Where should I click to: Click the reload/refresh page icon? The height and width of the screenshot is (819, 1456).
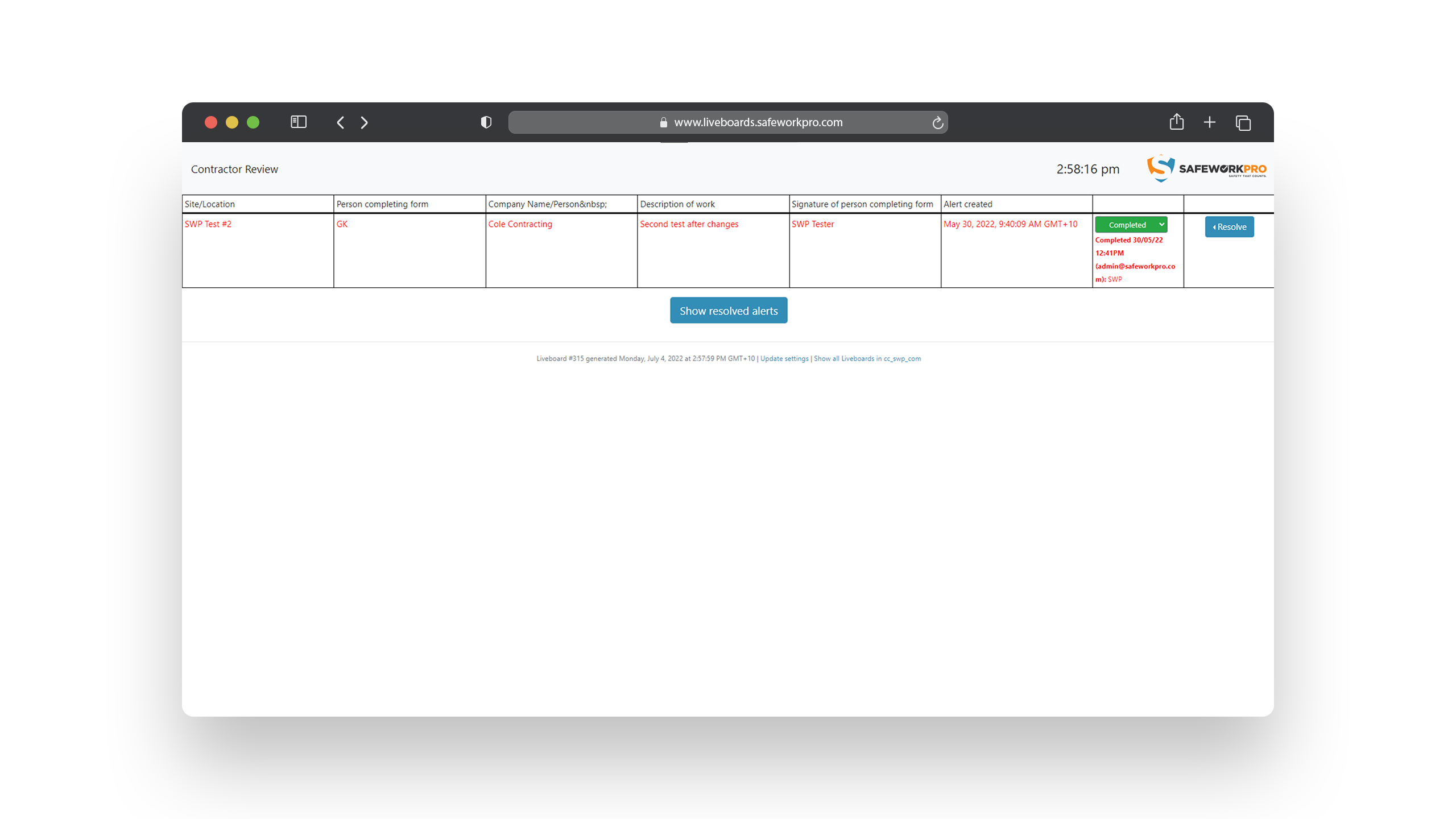click(x=937, y=122)
